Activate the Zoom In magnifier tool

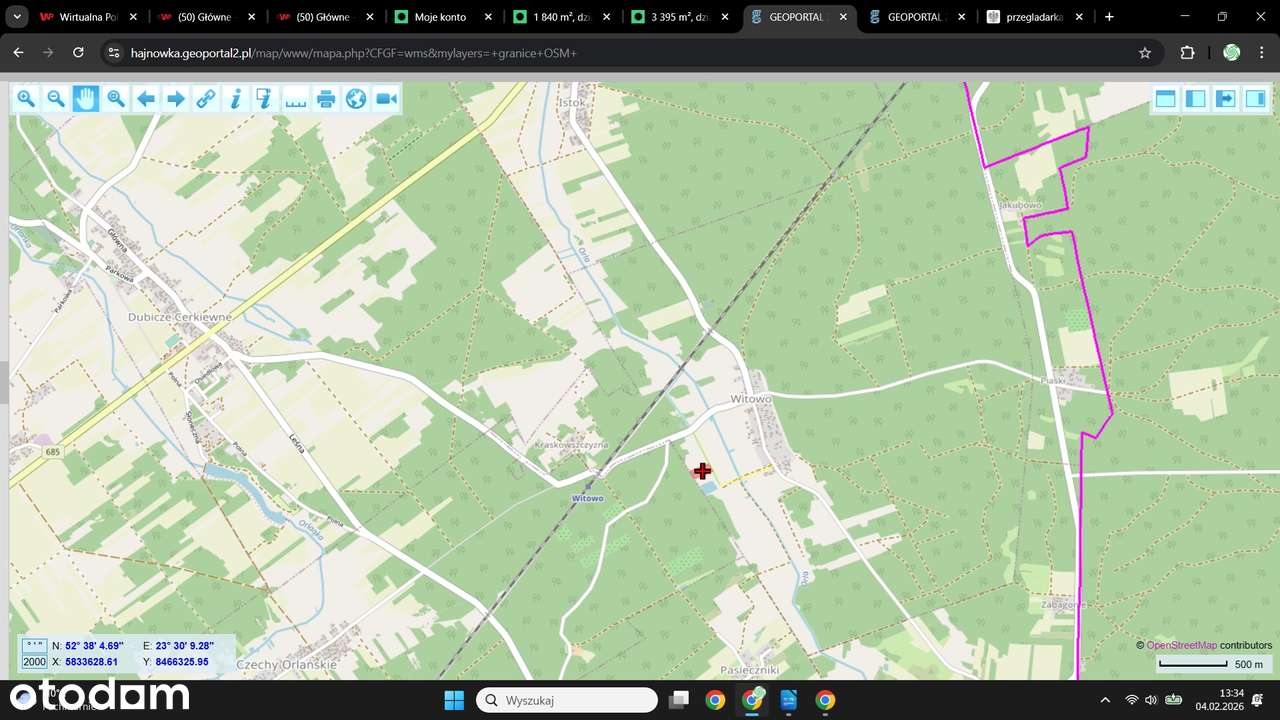26,98
